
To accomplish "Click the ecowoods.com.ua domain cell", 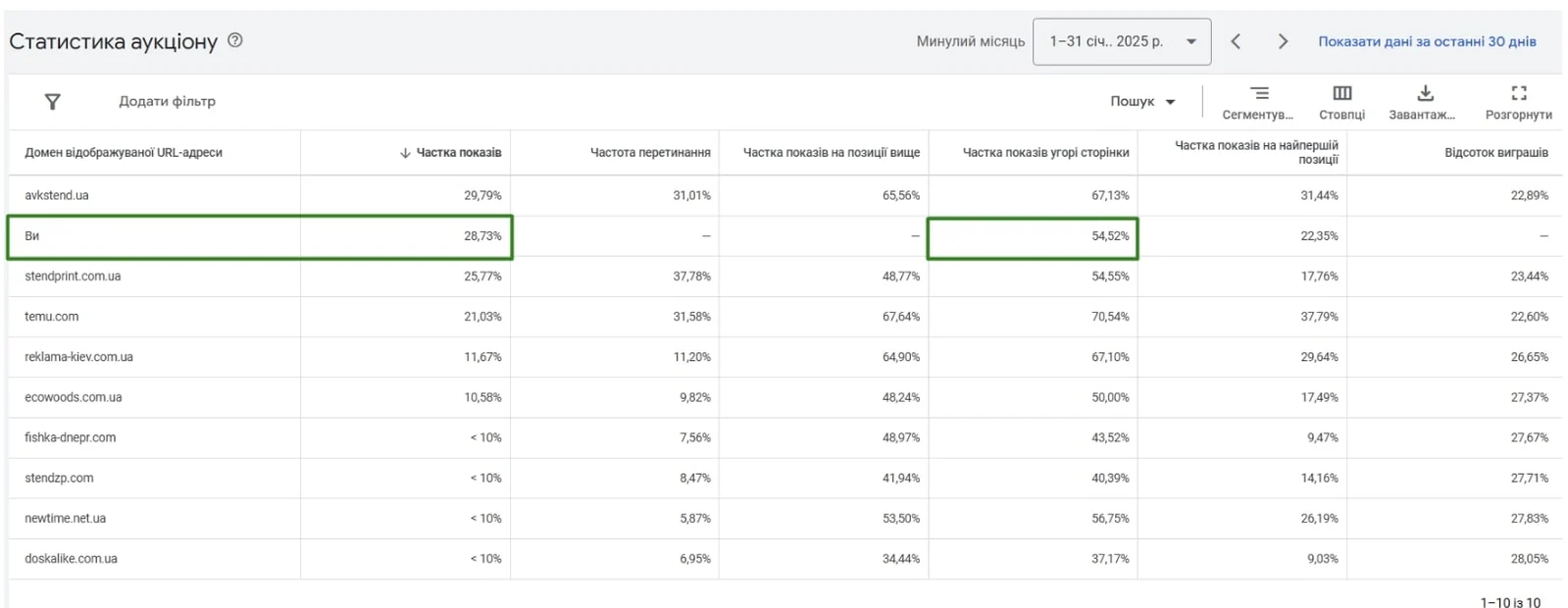I will coord(74,397).
